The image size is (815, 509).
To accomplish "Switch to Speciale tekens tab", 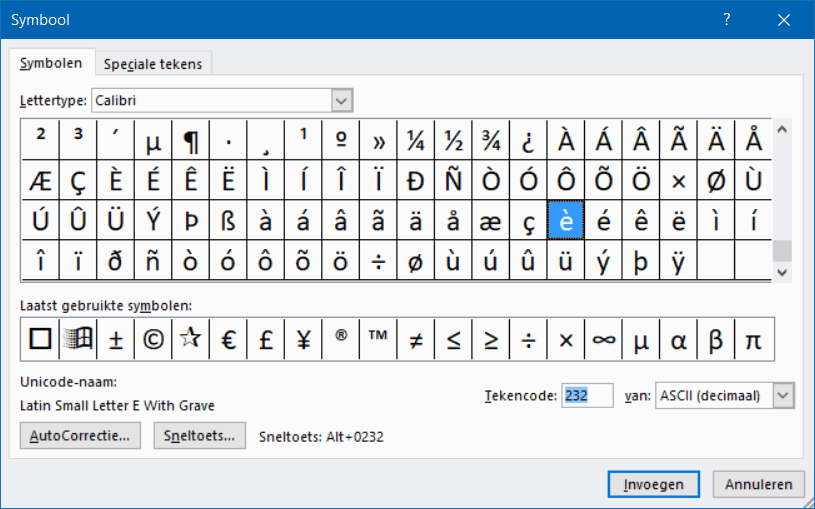I will [153, 64].
